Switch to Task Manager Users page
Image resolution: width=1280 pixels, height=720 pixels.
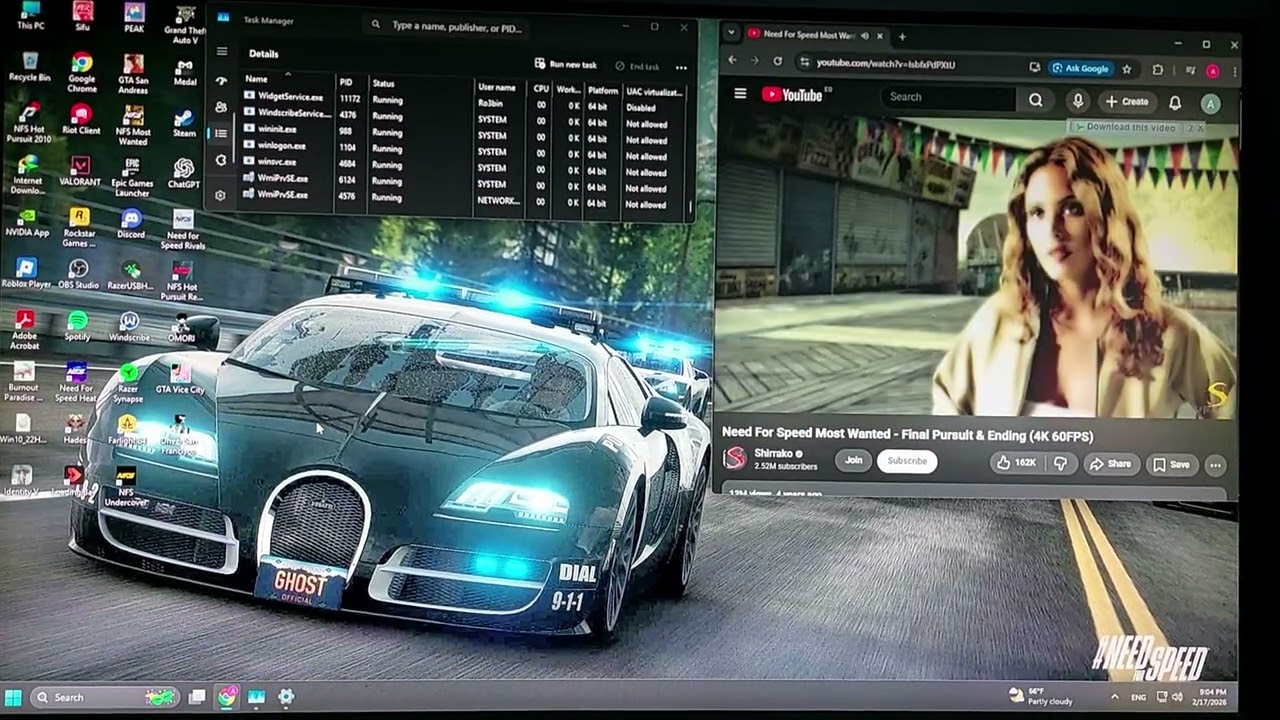click(x=221, y=107)
